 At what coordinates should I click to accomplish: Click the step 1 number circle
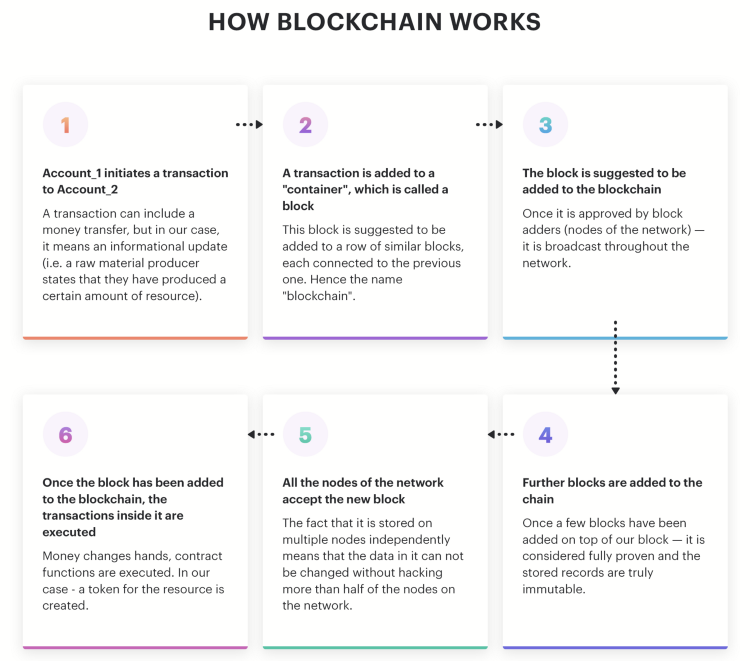coord(66,125)
